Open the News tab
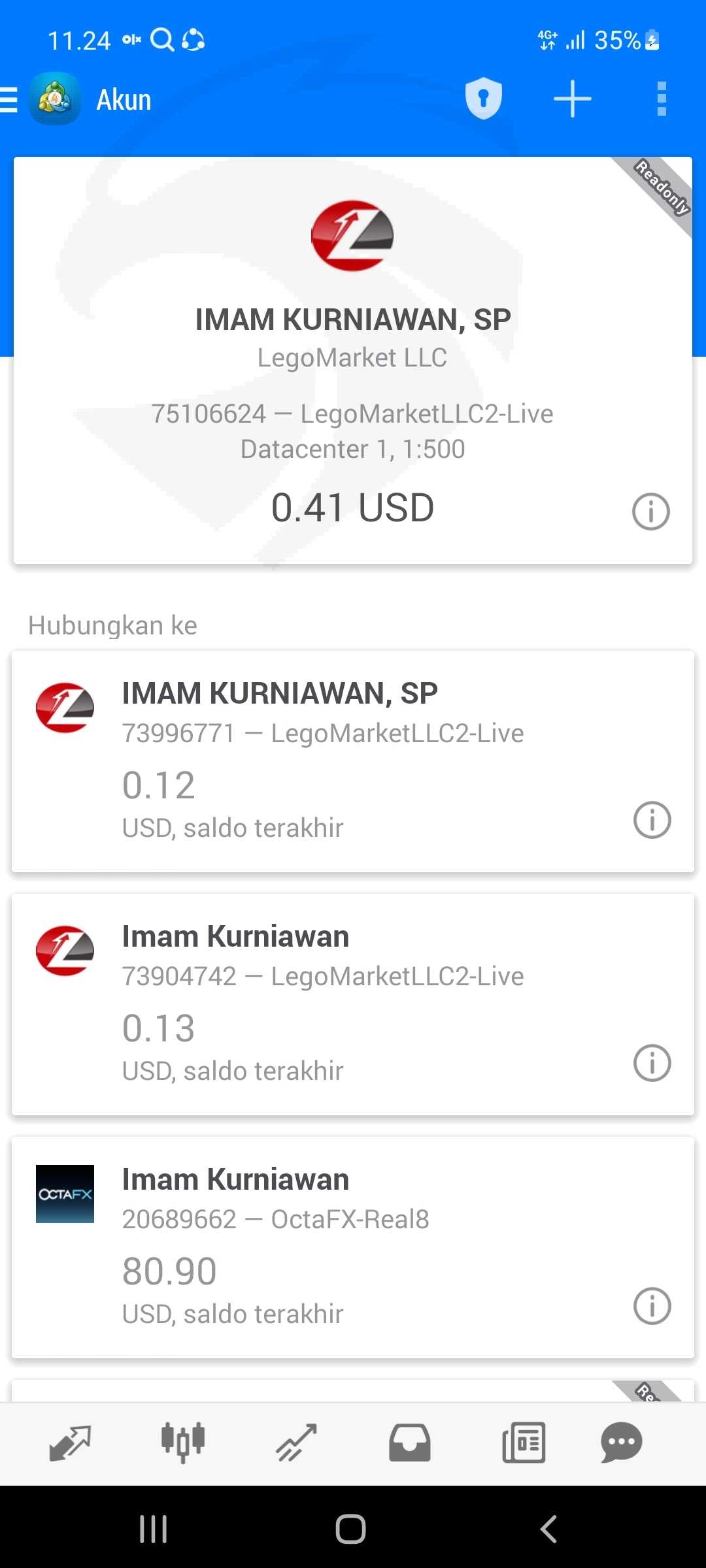 524,1443
